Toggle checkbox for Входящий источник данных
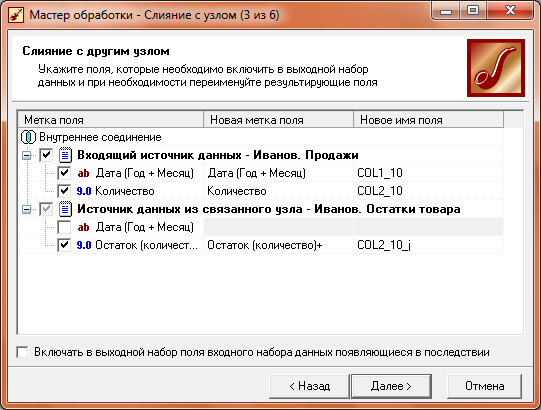 pos(46,155)
